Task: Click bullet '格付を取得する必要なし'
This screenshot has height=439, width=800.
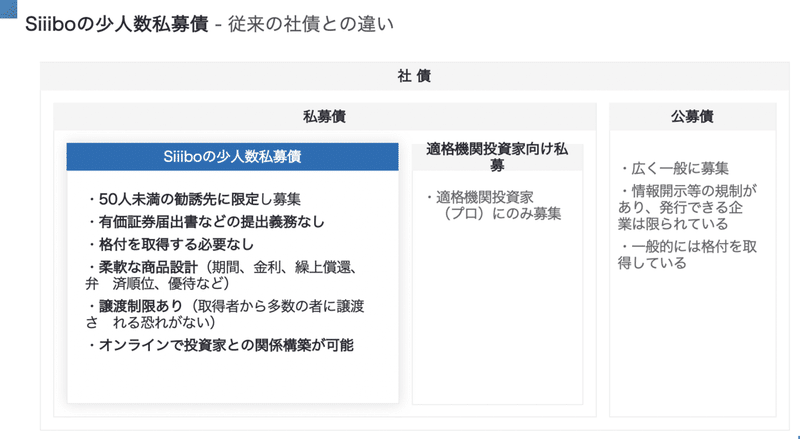Action: click(x=170, y=244)
